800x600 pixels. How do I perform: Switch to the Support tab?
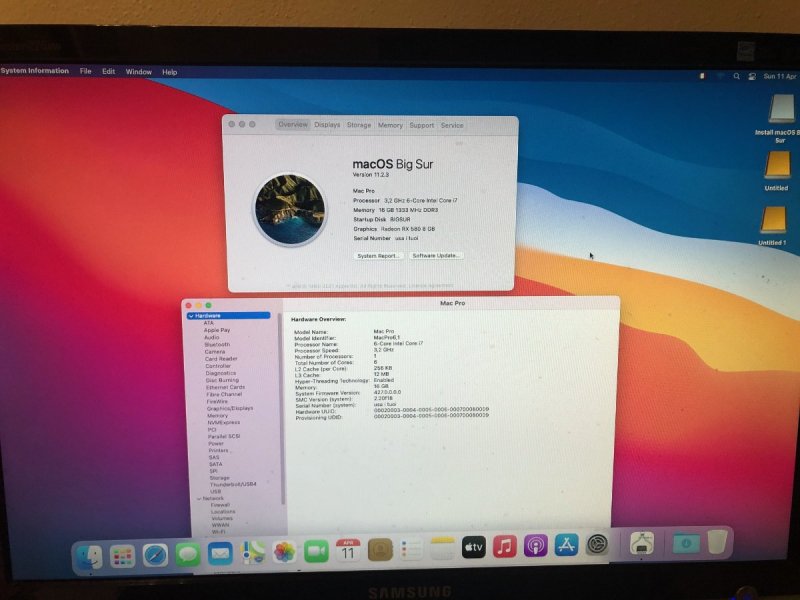coord(421,125)
